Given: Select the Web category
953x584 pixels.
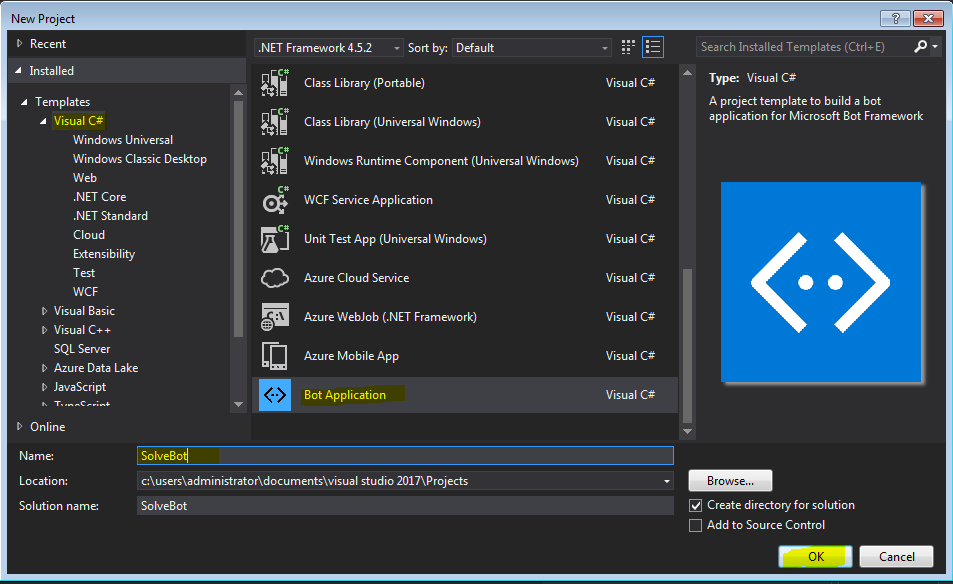Looking at the screenshot, I should pos(84,177).
